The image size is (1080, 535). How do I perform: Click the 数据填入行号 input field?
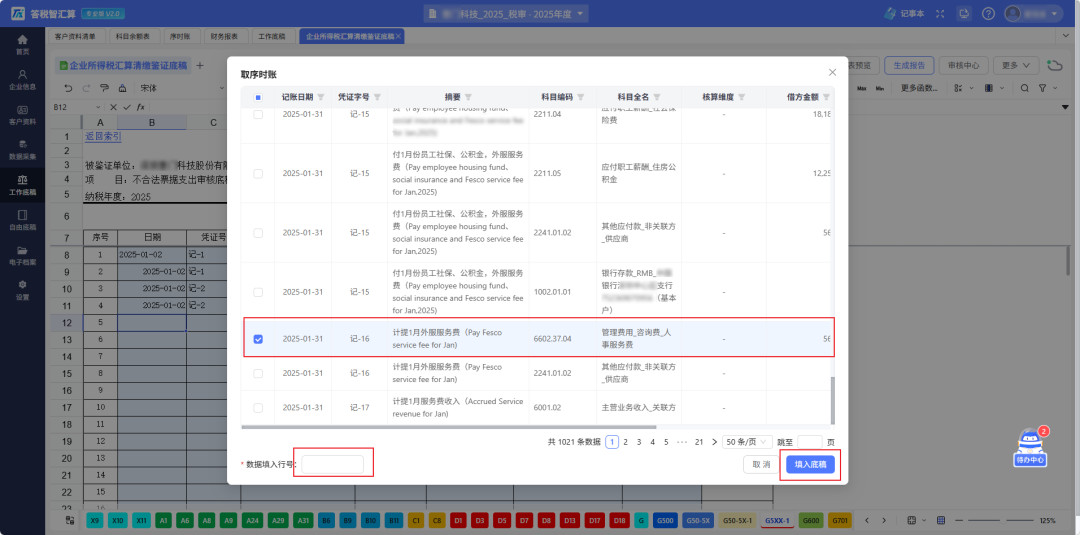(x=333, y=464)
